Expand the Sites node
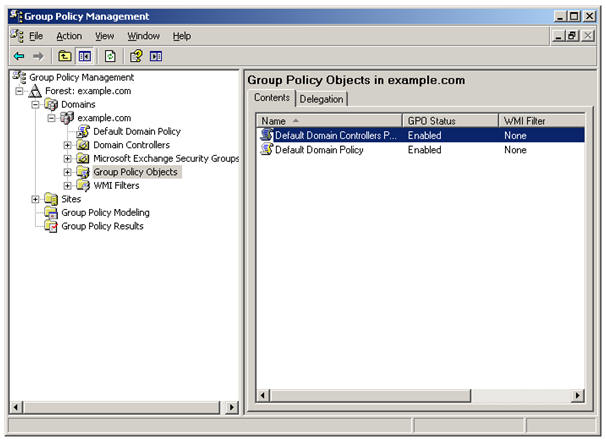 tap(35, 199)
